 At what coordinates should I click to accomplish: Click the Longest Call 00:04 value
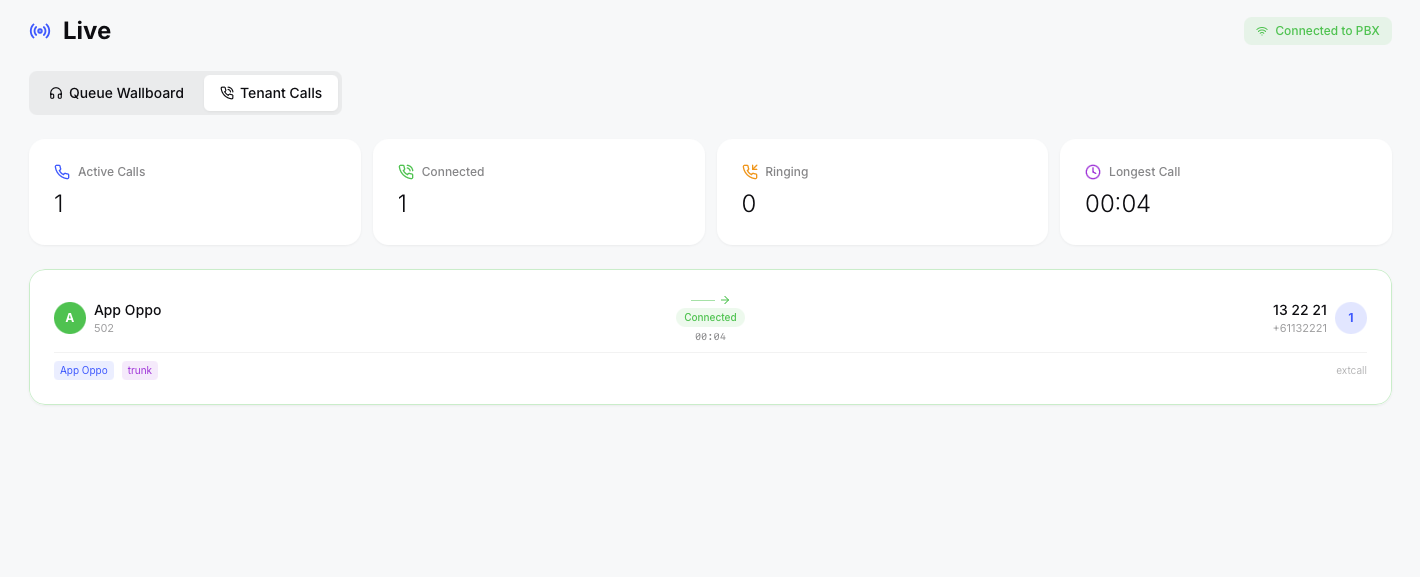click(x=1117, y=204)
